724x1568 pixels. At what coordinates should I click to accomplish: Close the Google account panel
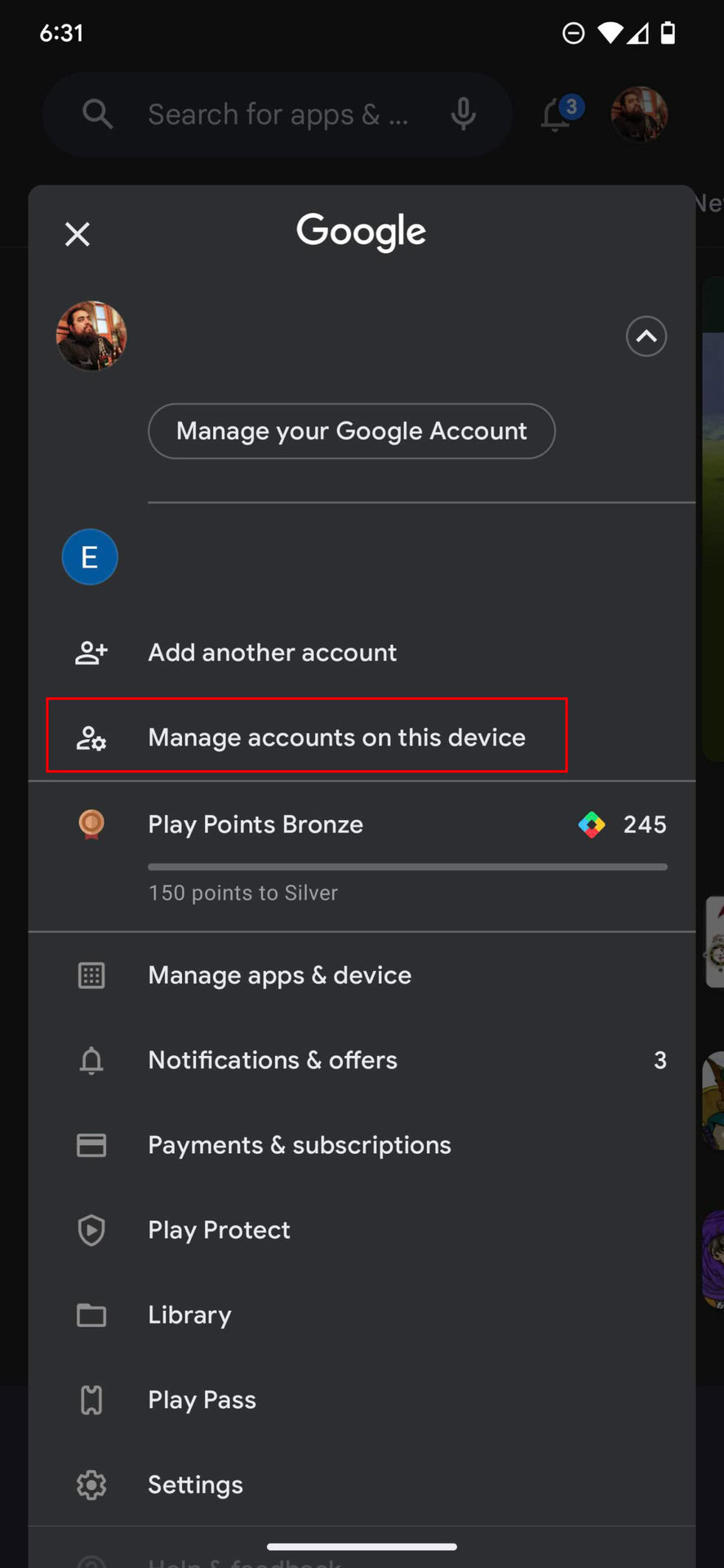point(78,234)
